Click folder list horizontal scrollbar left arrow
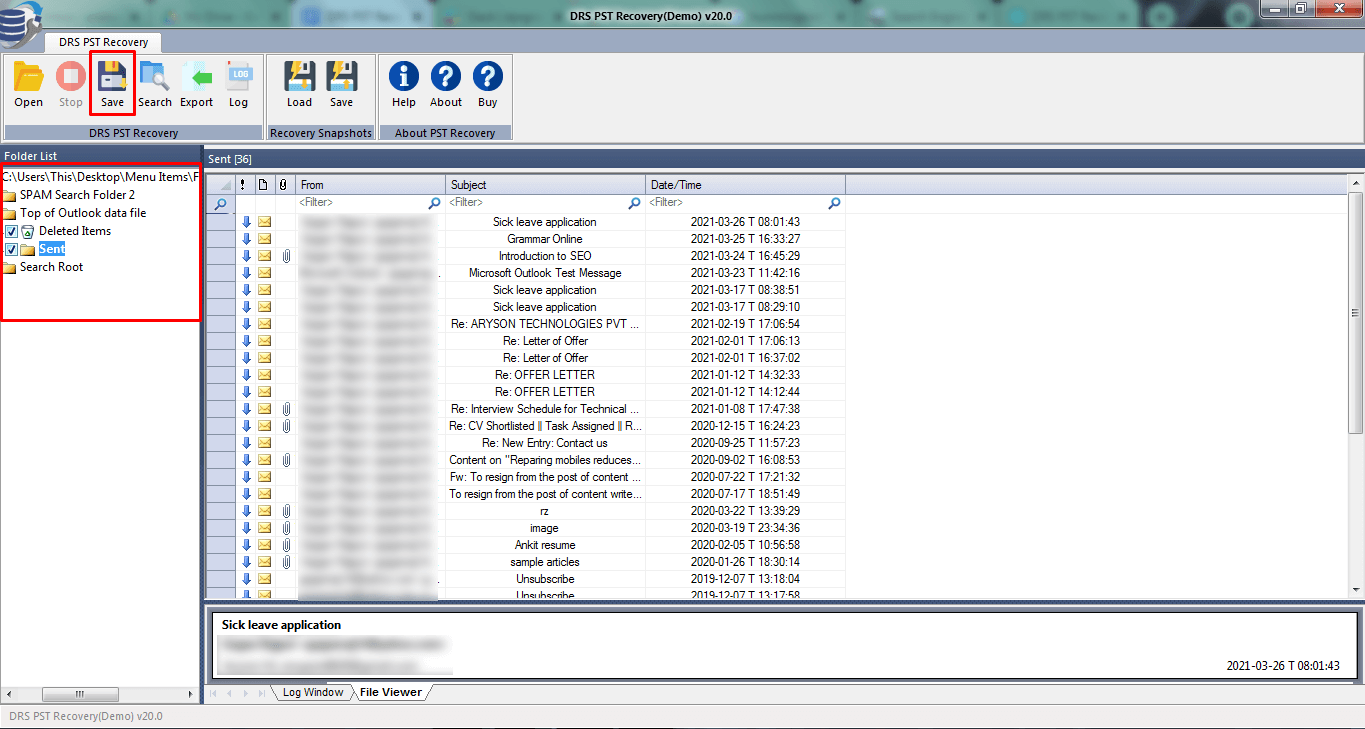This screenshot has width=1365, height=729. 8,693
